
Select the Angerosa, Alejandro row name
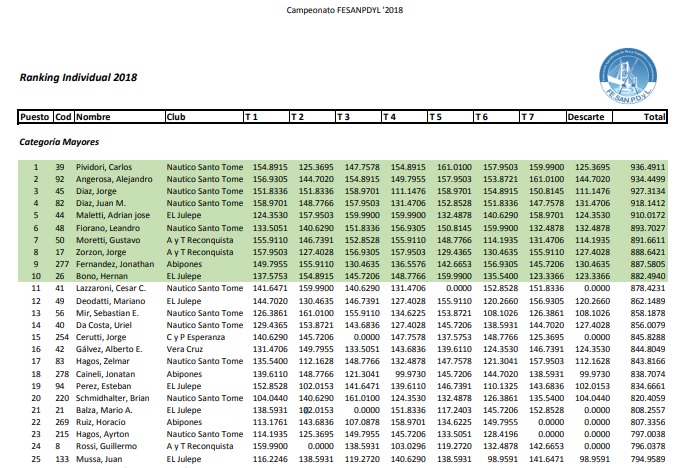click(x=115, y=179)
